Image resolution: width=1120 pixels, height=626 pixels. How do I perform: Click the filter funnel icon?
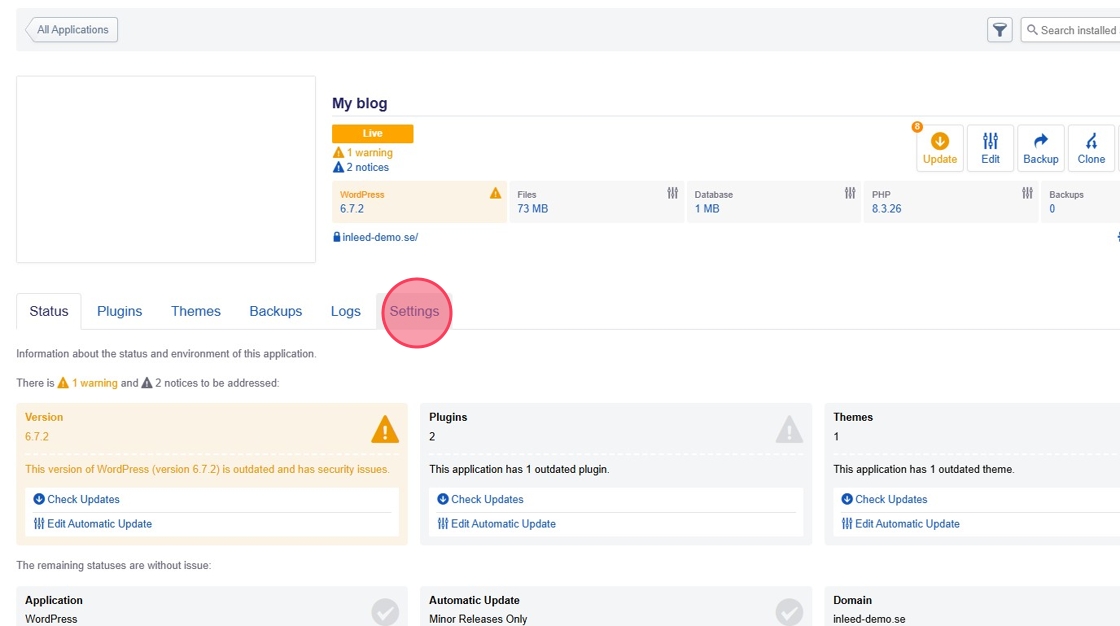999,30
